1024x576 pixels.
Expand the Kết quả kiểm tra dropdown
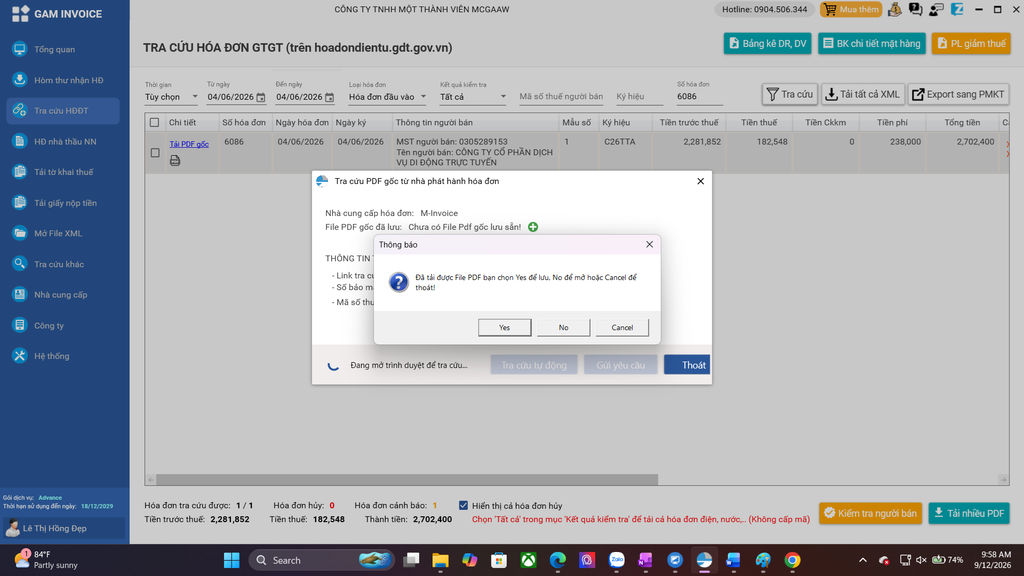pyautogui.click(x=473, y=97)
